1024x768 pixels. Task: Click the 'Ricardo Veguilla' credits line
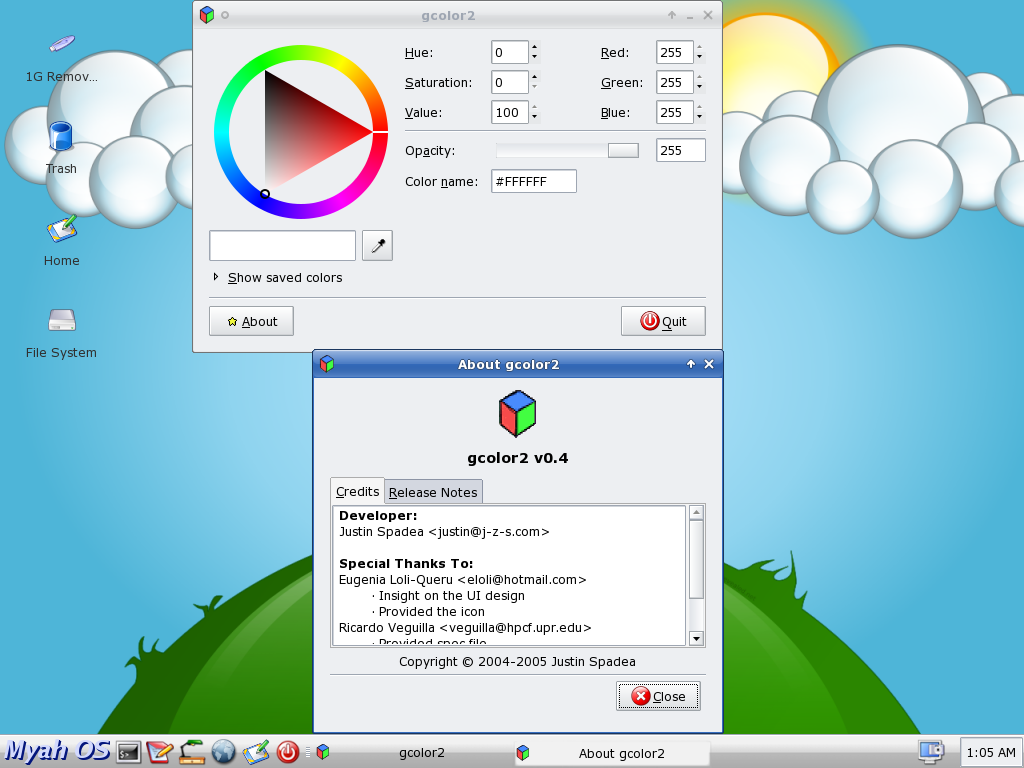[x=465, y=628]
